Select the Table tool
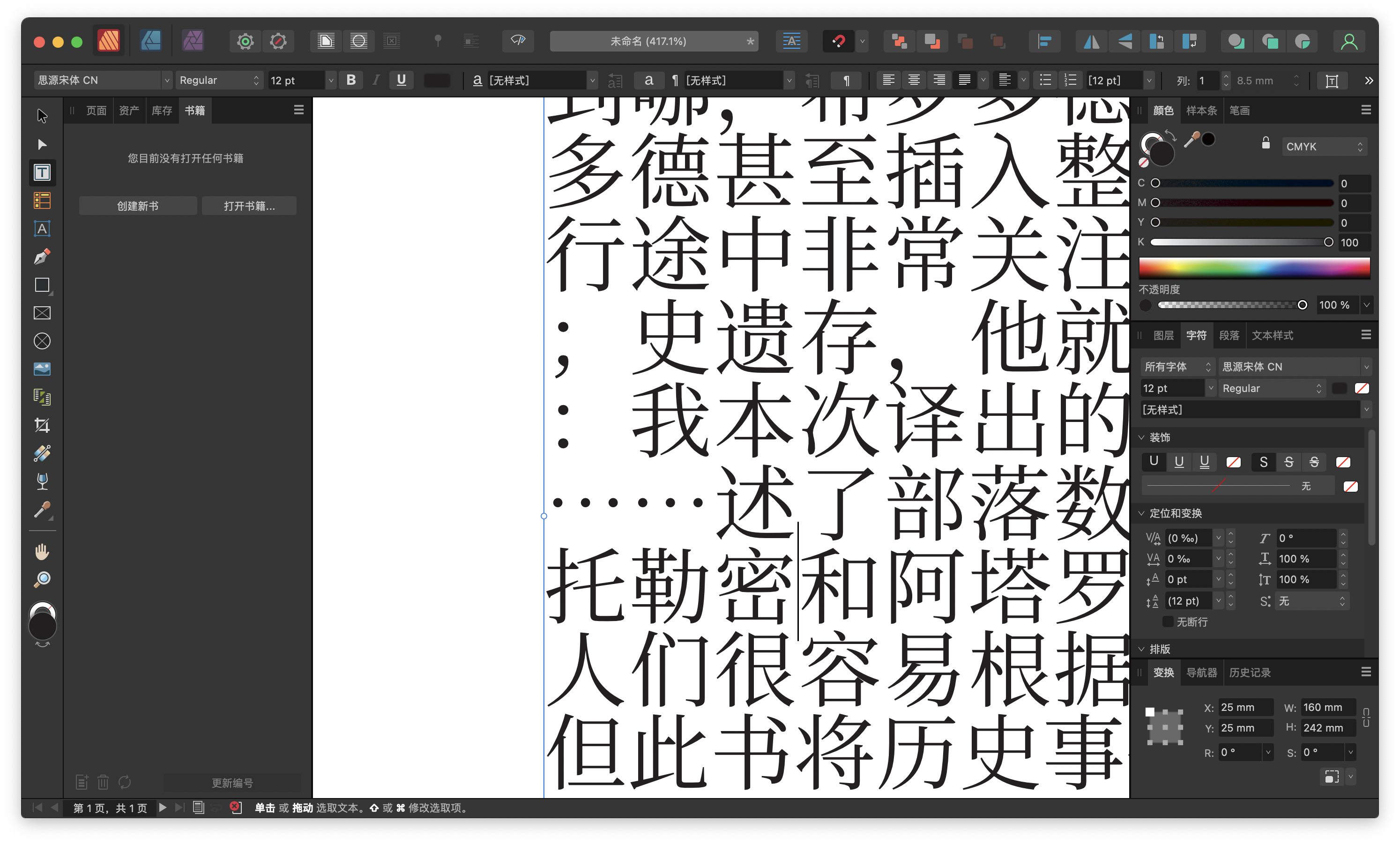The image size is (1400, 843). click(x=42, y=200)
